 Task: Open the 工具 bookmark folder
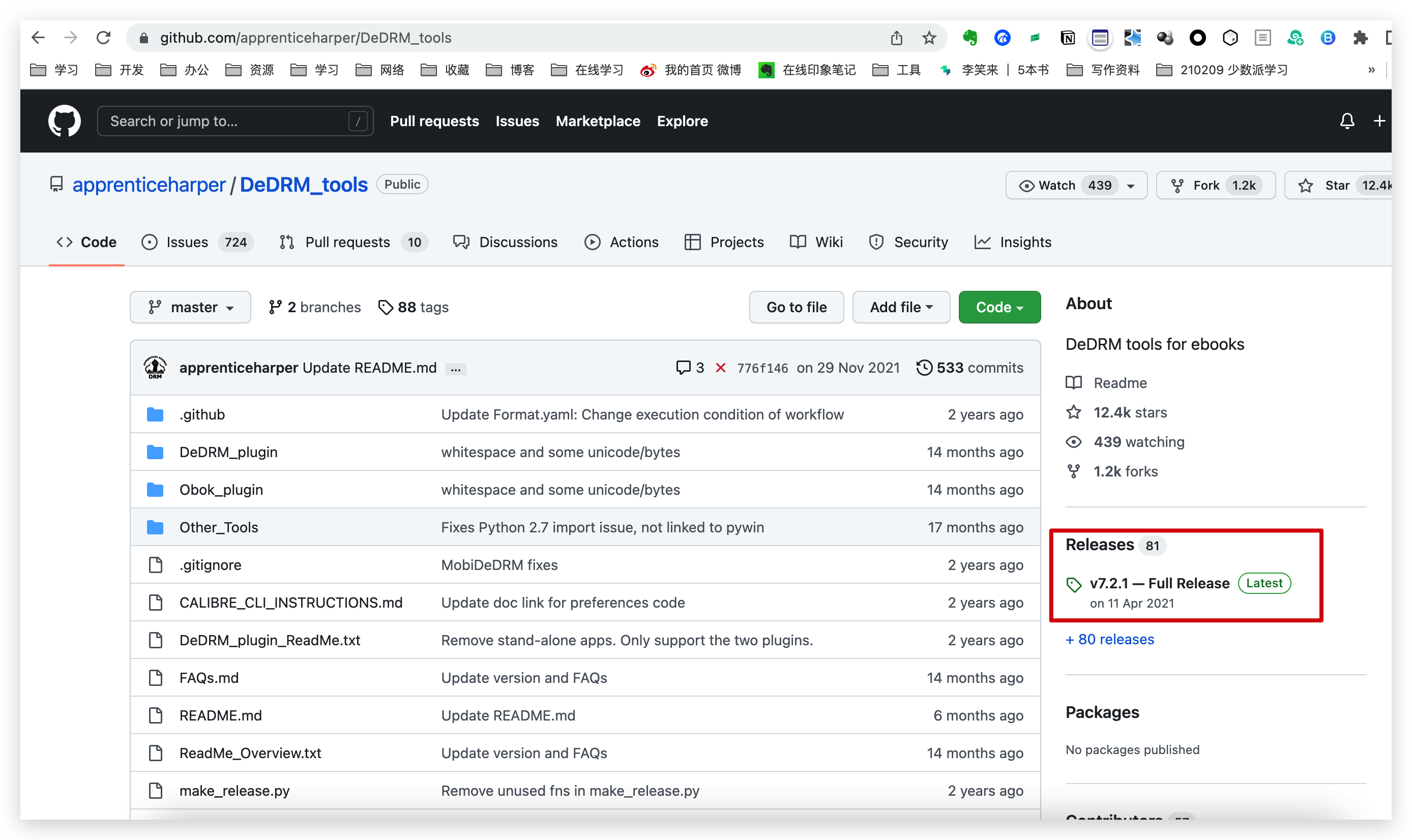click(897, 70)
